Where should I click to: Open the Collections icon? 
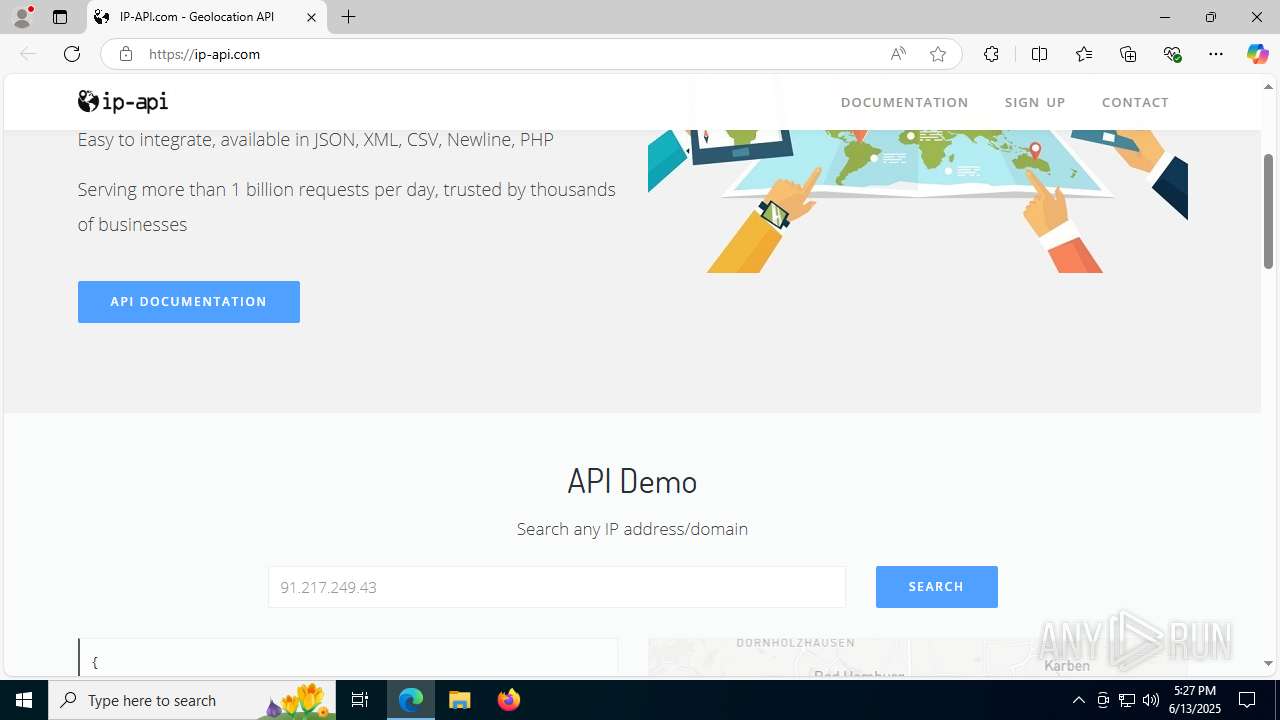[x=1128, y=54]
